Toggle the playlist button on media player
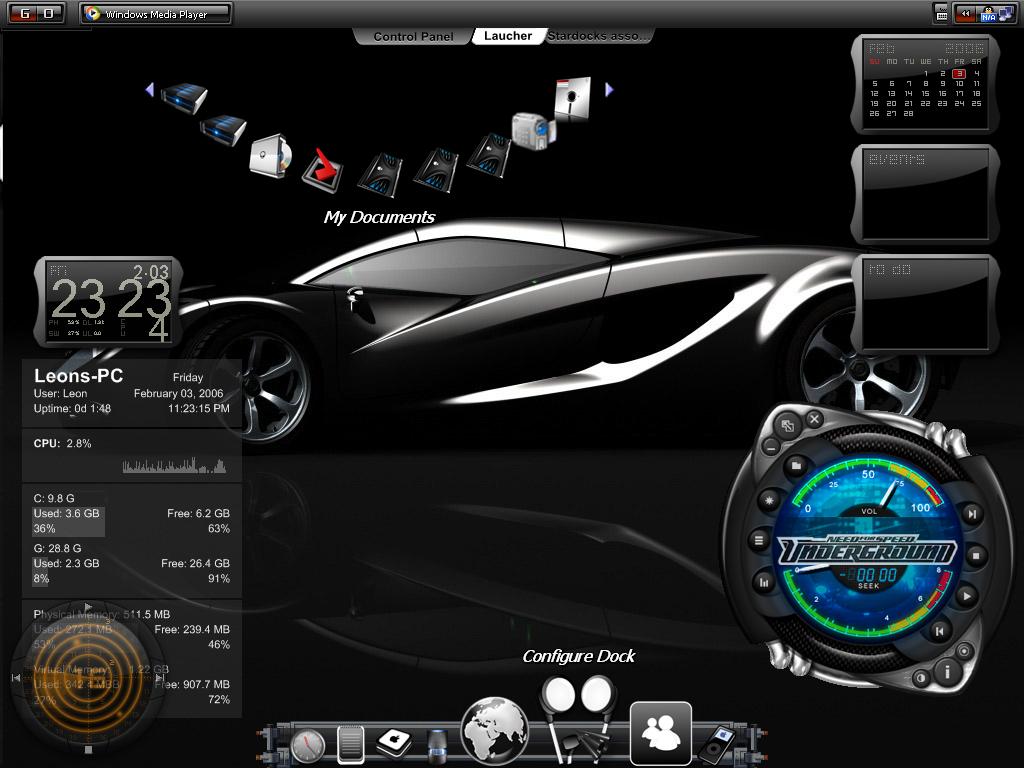Screen dimensions: 1024x768 759,541
